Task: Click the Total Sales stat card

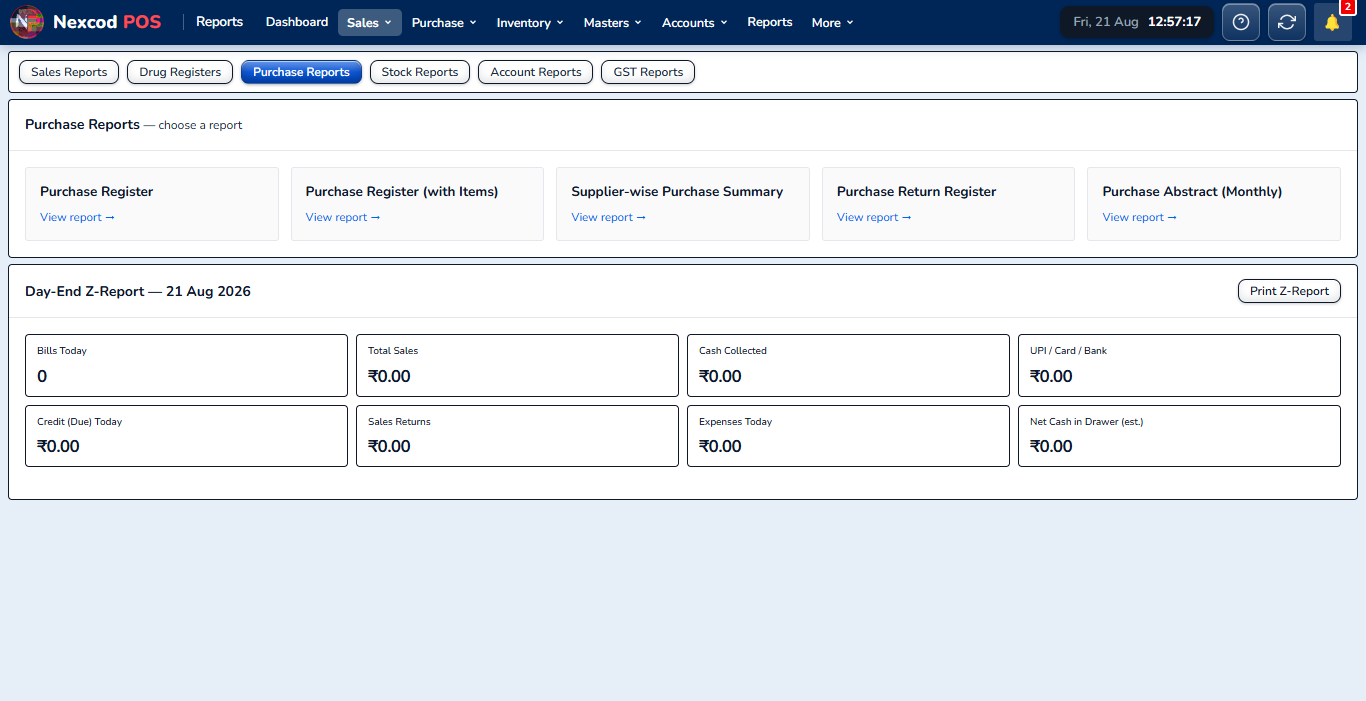Action: point(517,365)
